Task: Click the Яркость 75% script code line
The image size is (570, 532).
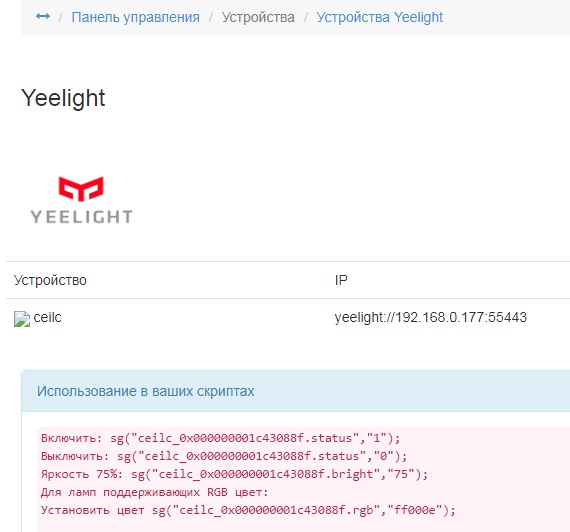Action: pyautogui.click(x=234, y=474)
